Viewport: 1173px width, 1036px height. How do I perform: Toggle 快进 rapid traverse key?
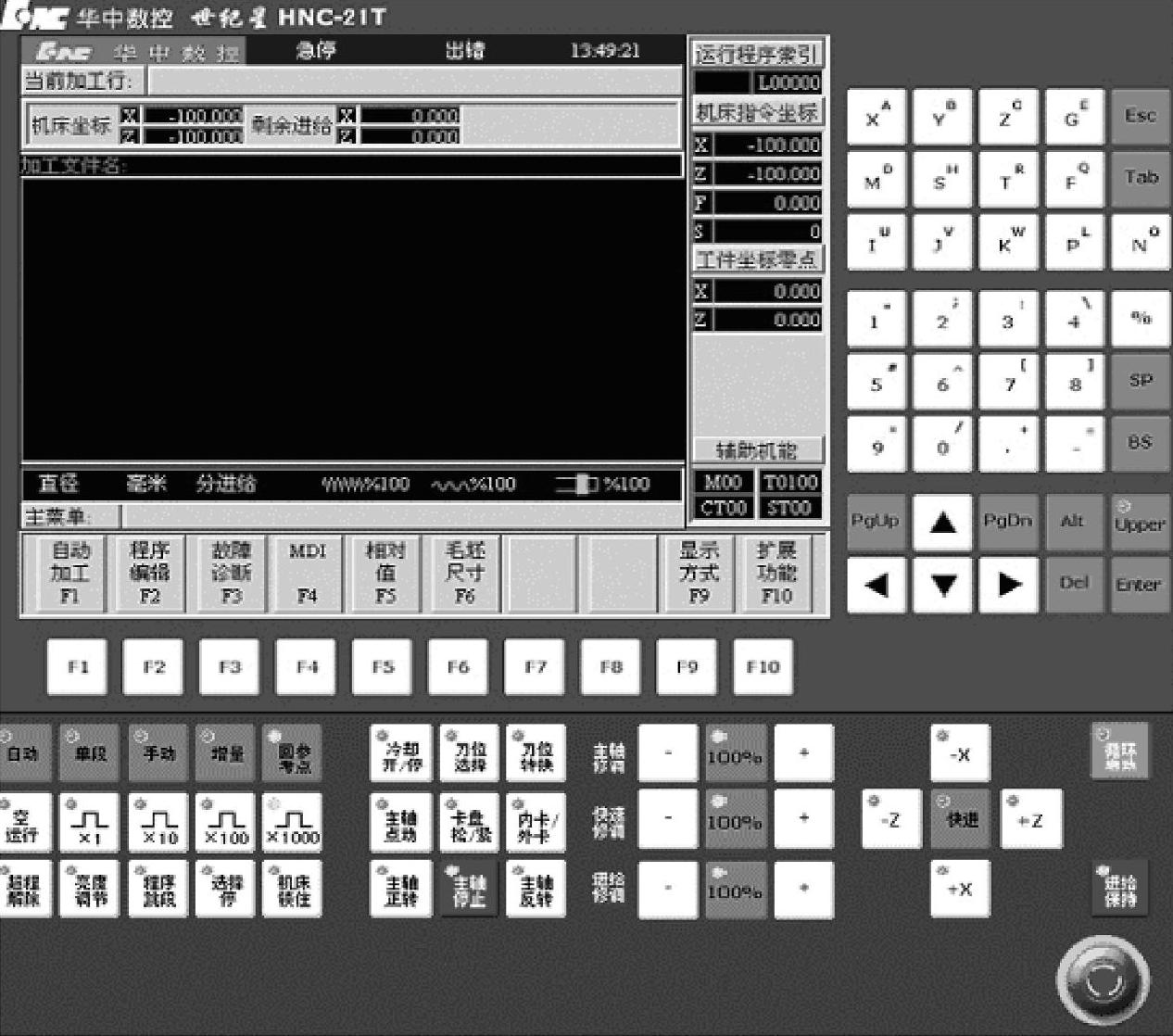pos(961,820)
